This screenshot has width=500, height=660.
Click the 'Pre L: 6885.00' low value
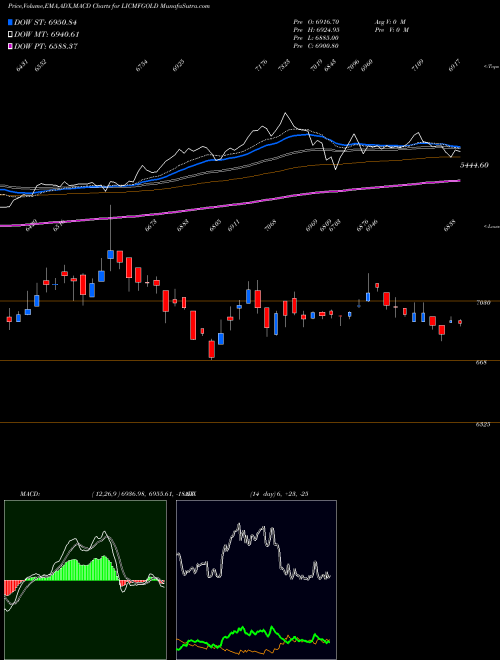pos(316,38)
